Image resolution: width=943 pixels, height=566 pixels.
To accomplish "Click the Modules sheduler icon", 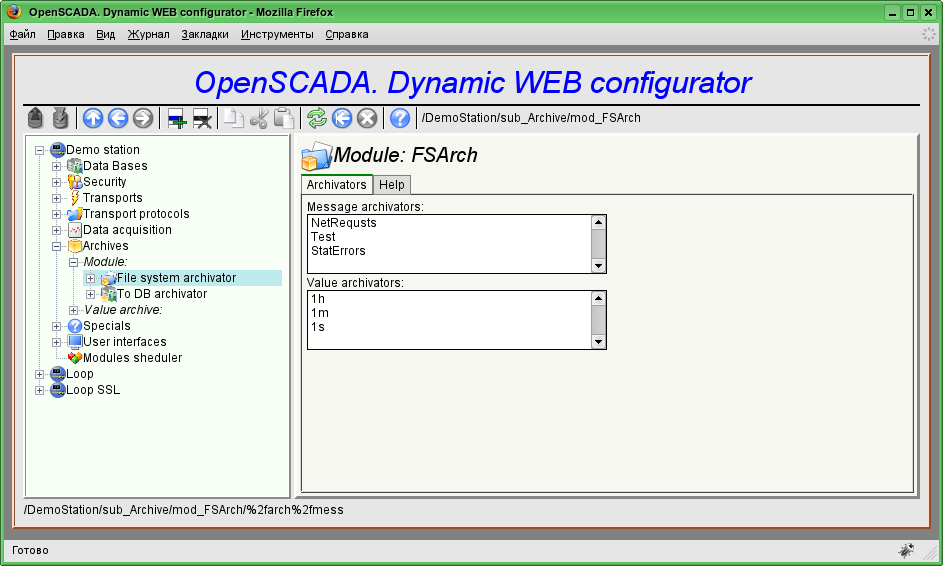I will click(75, 358).
